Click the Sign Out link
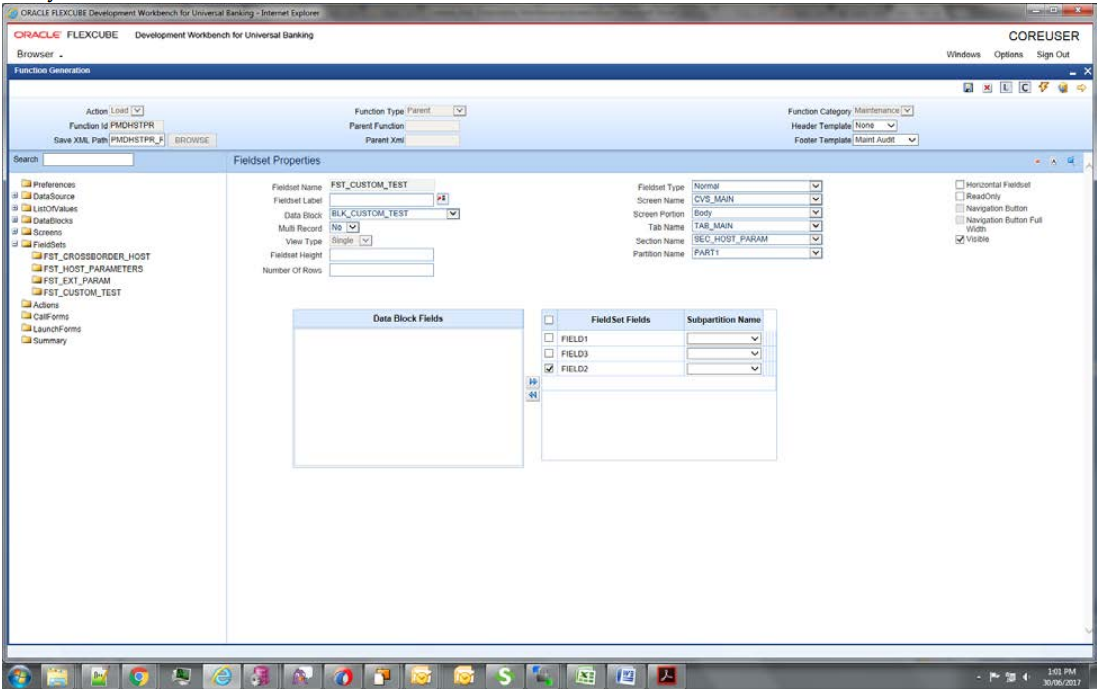 click(x=1053, y=55)
